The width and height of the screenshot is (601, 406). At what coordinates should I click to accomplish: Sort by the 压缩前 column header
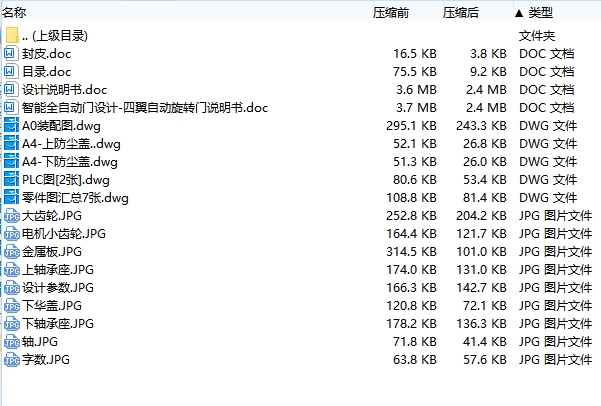click(x=391, y=13)
